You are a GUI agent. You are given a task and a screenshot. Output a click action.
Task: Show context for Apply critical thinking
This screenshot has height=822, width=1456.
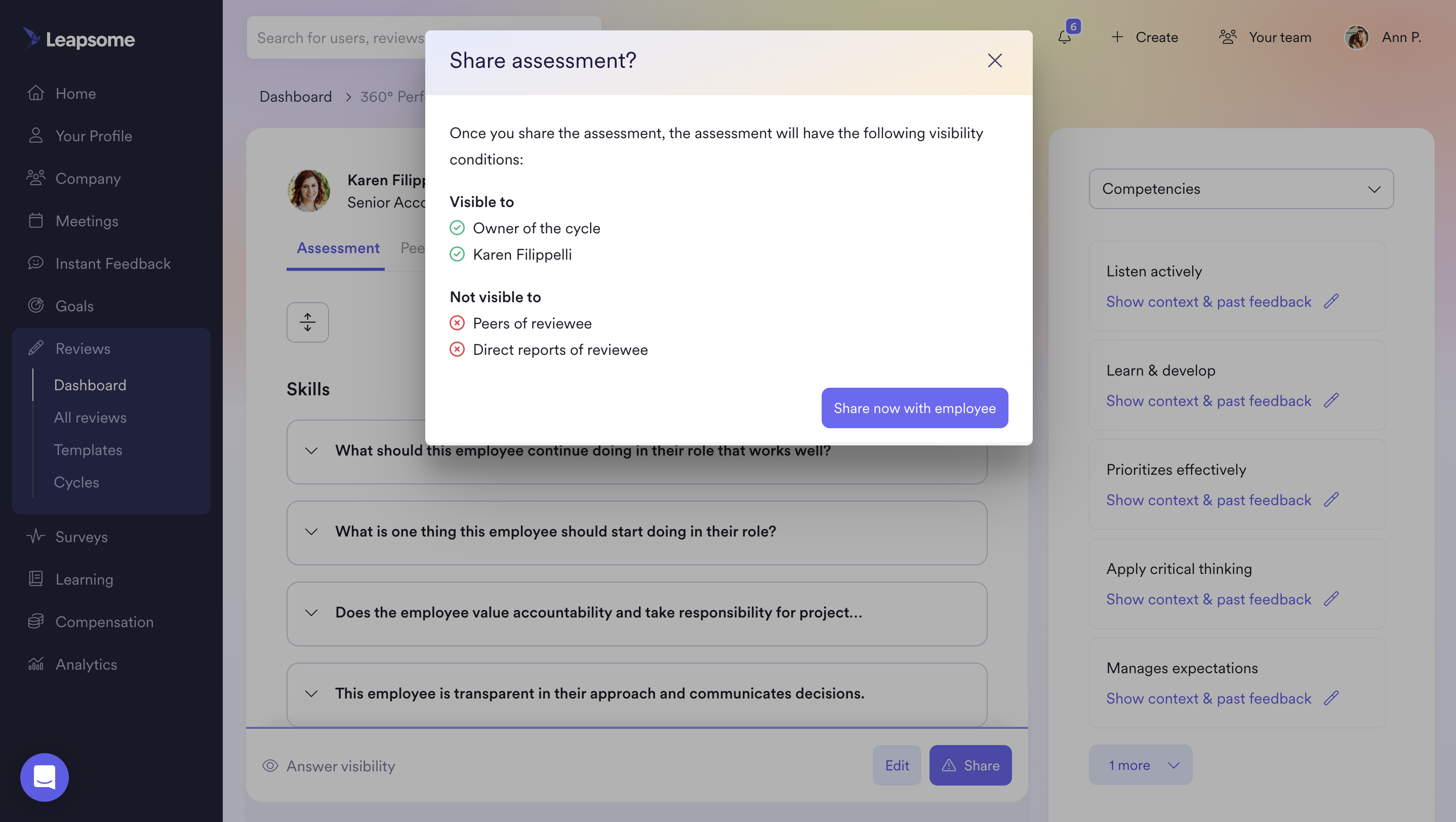point(1208,599)
